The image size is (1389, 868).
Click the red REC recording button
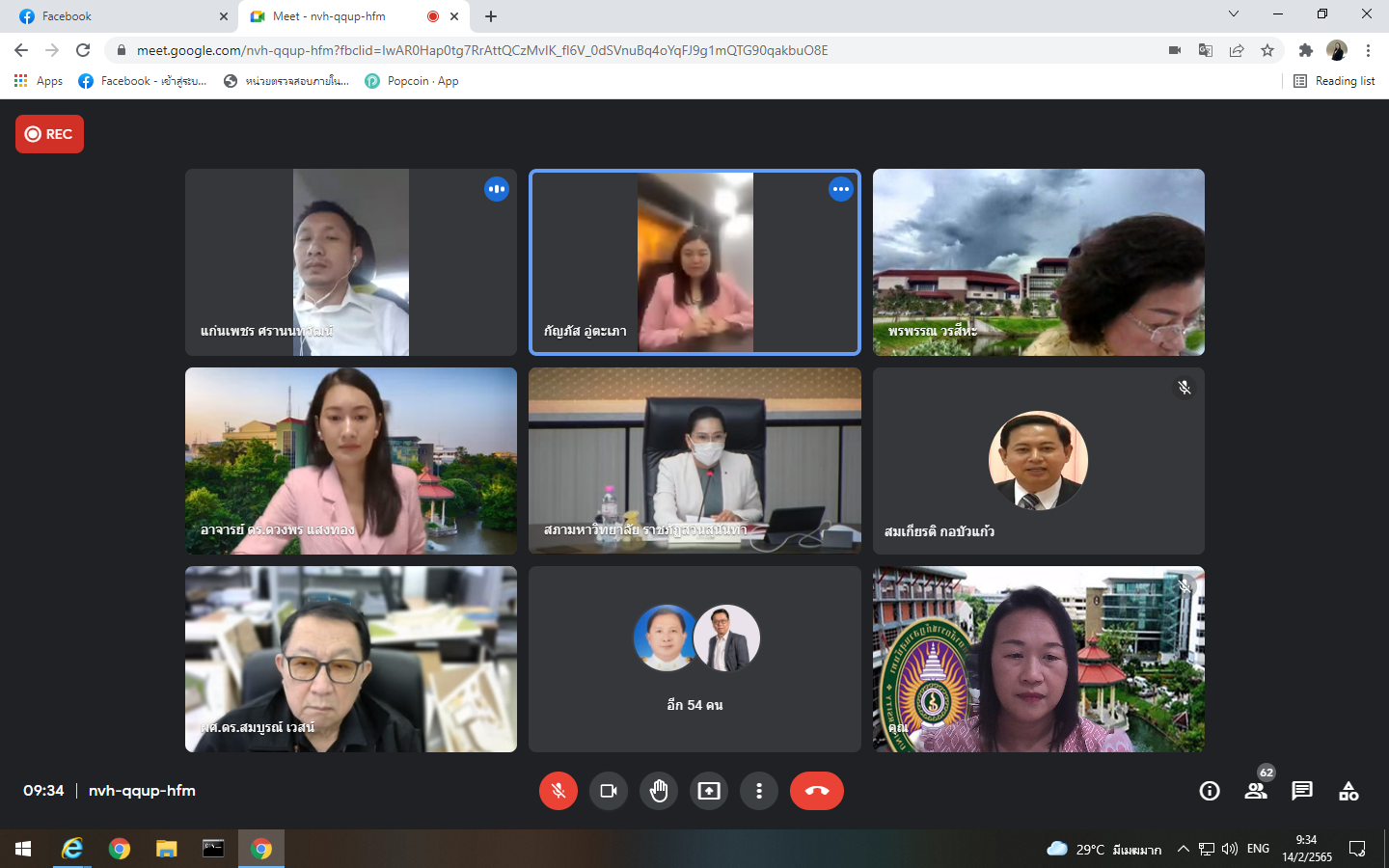point(49,134)
